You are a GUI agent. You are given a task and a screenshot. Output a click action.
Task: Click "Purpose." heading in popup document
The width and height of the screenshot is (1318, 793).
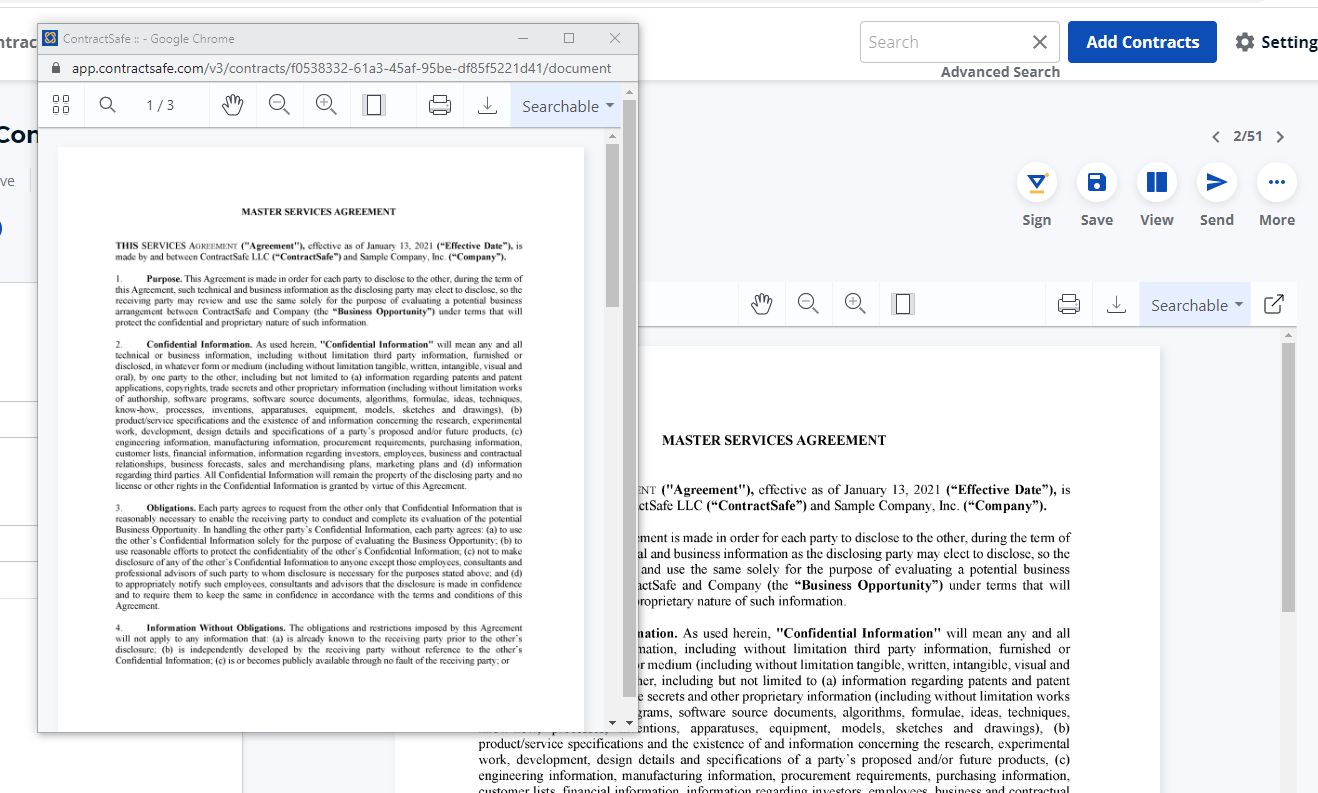(164, 278)
